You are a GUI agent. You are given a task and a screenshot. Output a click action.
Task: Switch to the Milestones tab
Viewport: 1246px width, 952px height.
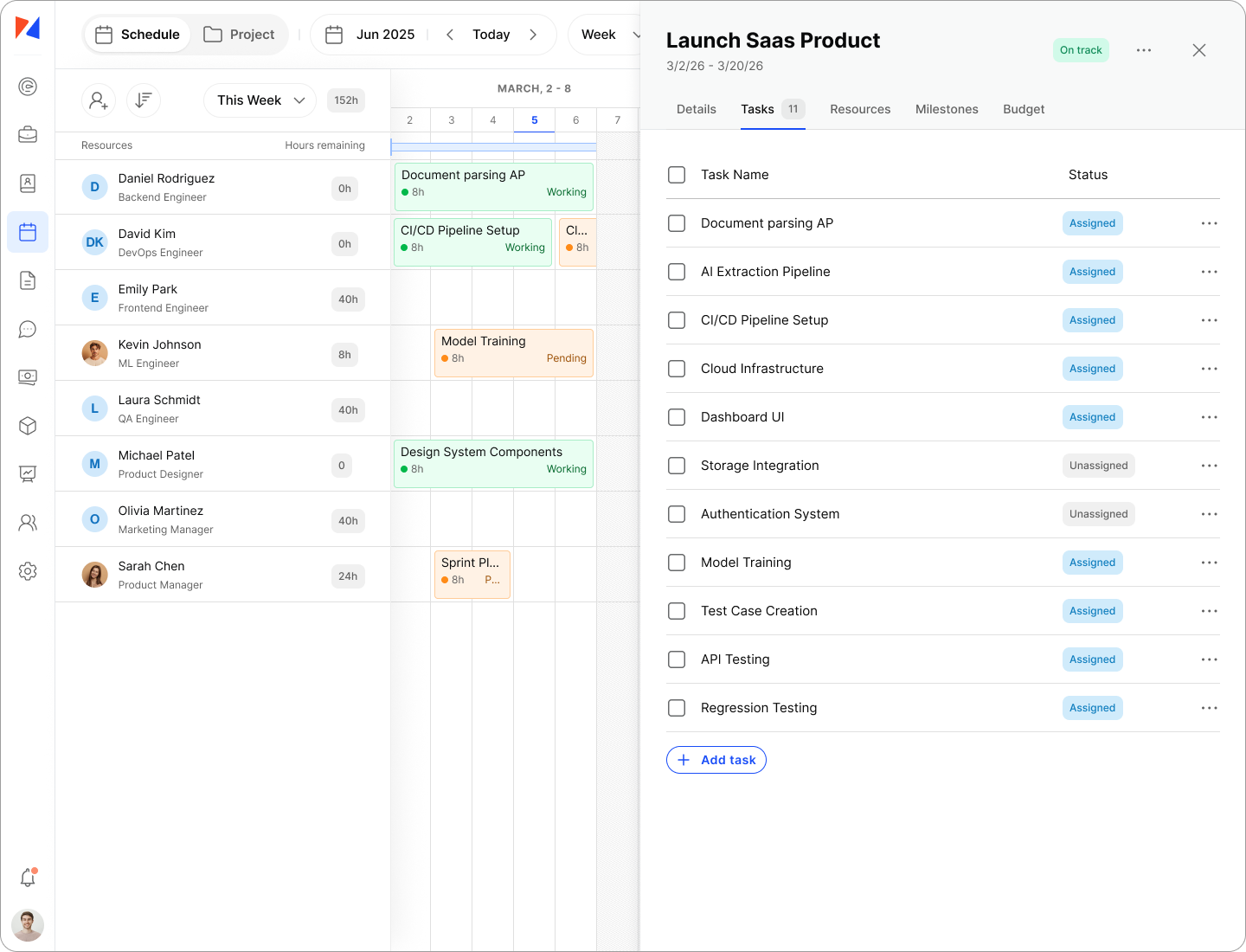947,109
